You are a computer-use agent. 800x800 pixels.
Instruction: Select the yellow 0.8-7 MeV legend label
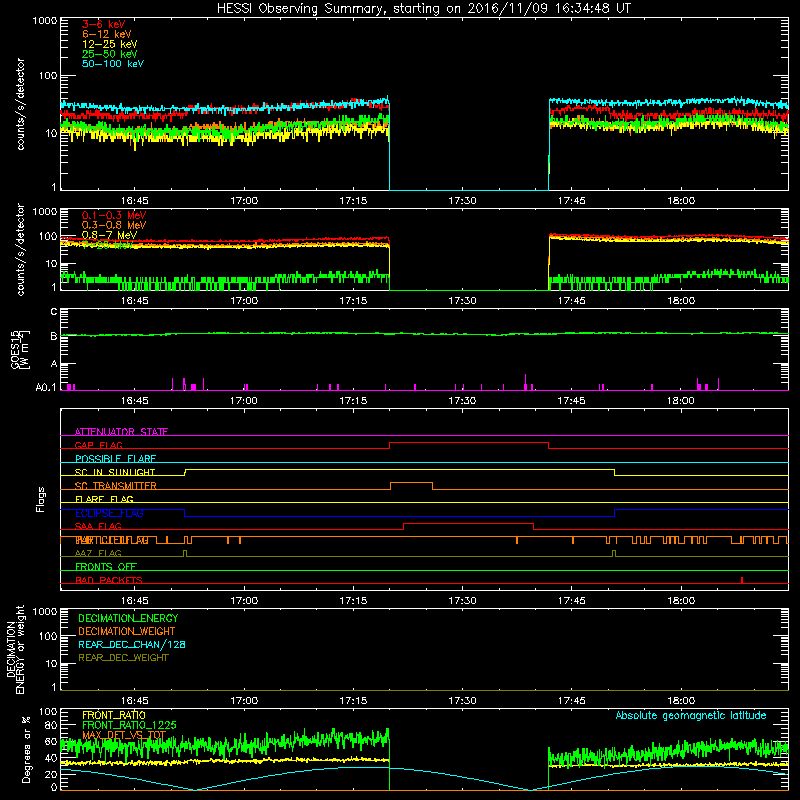coord(110,235)
